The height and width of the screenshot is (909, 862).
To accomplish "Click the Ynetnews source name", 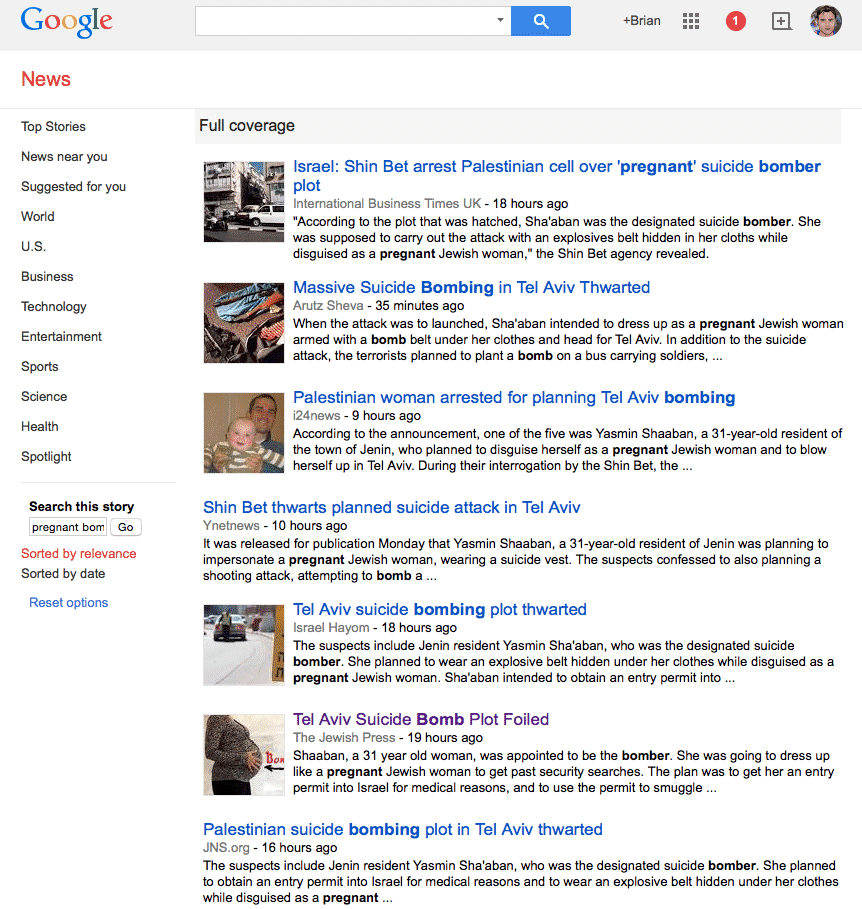I will [x=231, y=526].
